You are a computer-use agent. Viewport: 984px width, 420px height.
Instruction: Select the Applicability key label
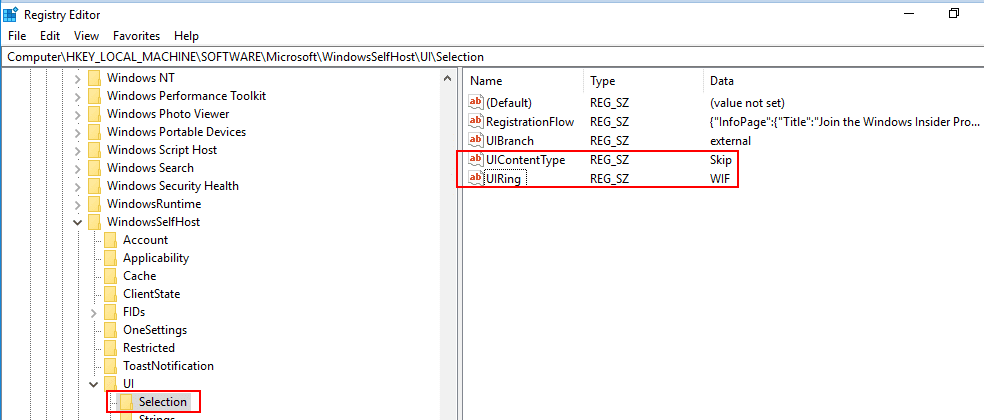(156, 258)
